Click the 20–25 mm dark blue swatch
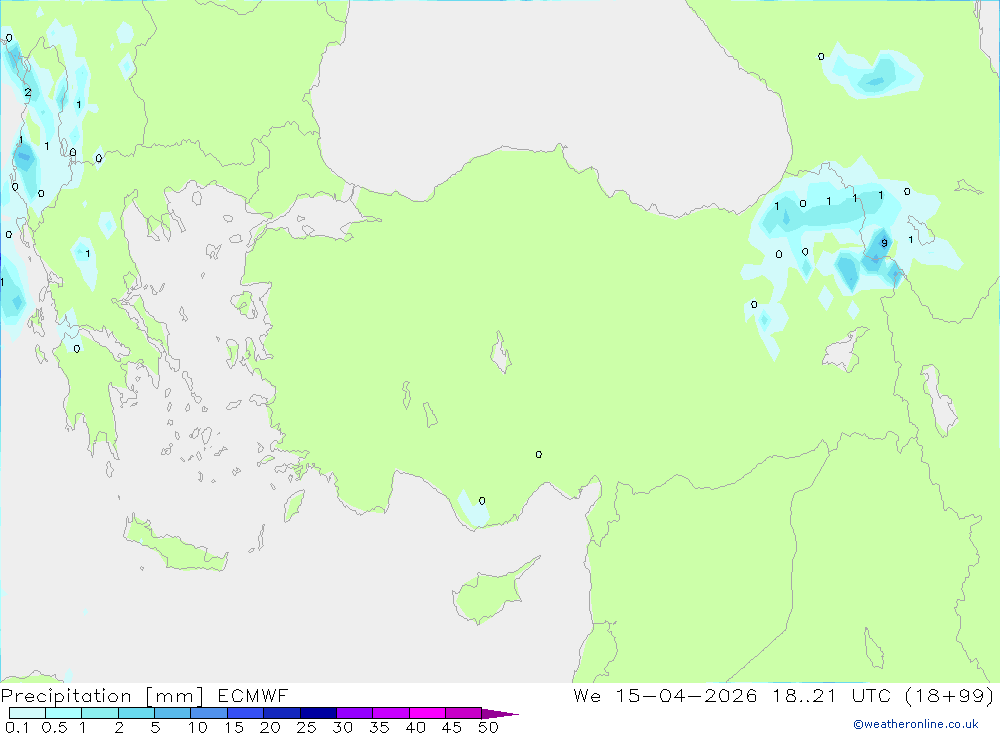The height and width of the screenshot is (733, 1000). tap(281, 713)
